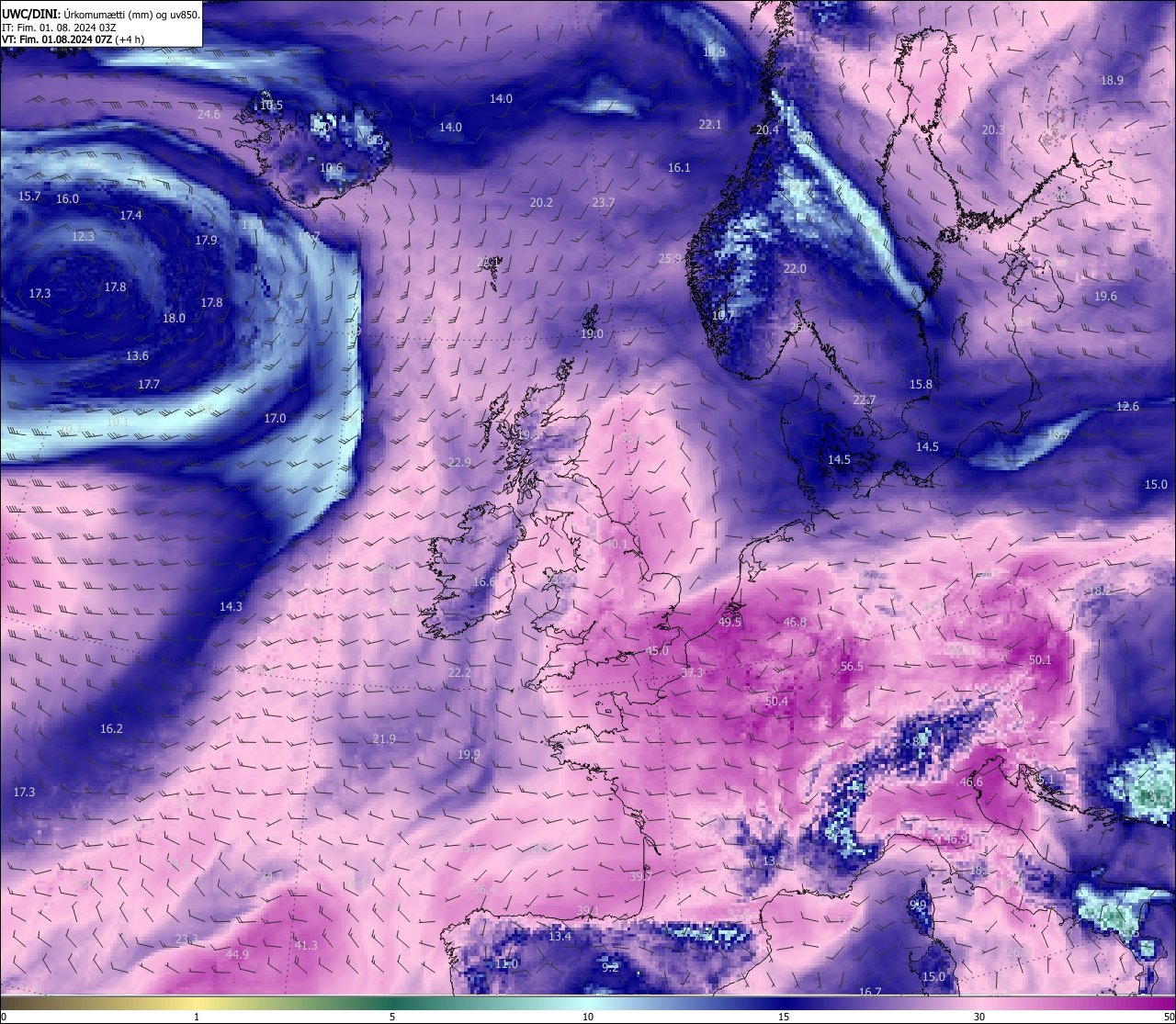
Task: Click the 15.7 value label
Action: pyautogui.click(x=29, y=197)
